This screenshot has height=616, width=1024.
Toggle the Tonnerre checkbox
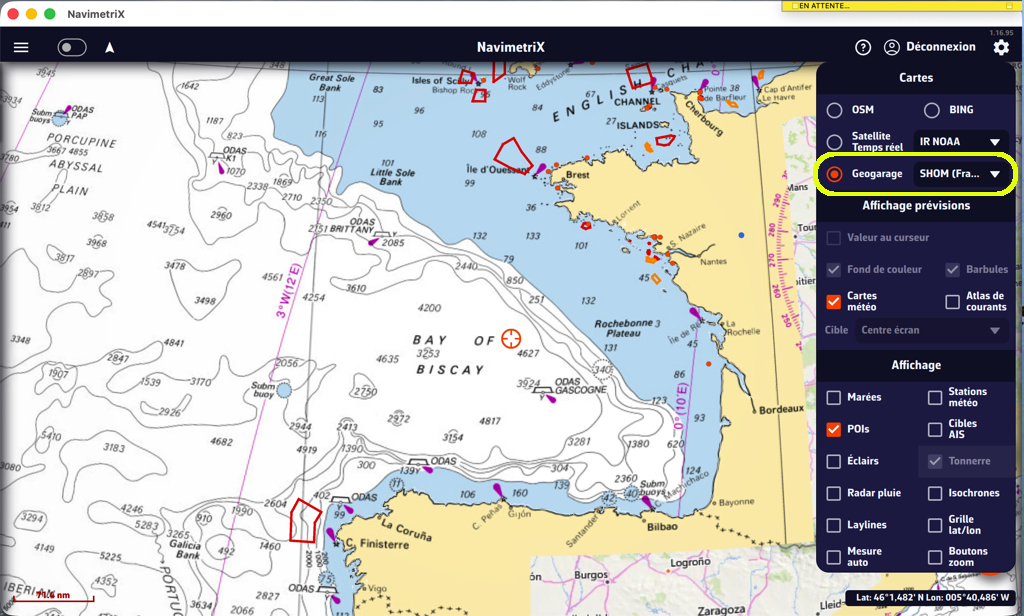935,461
